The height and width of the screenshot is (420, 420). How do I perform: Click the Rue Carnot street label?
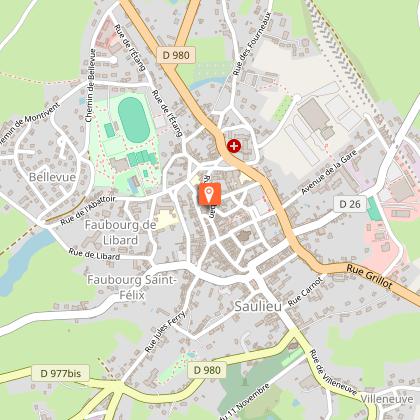(x=306, y=292)
